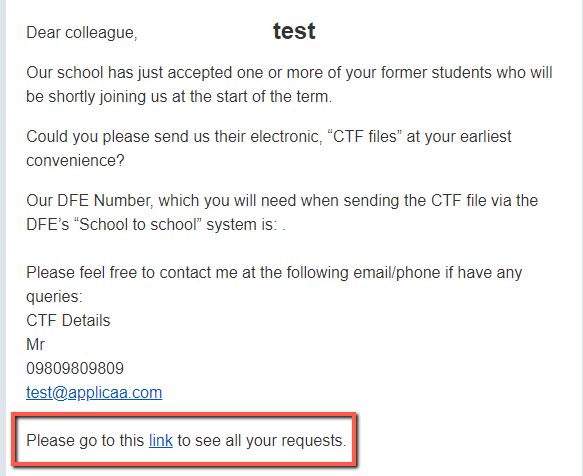The image size is (583, 476).
Task: Click the 'start of the term' phrase
Action: [274, 97]
